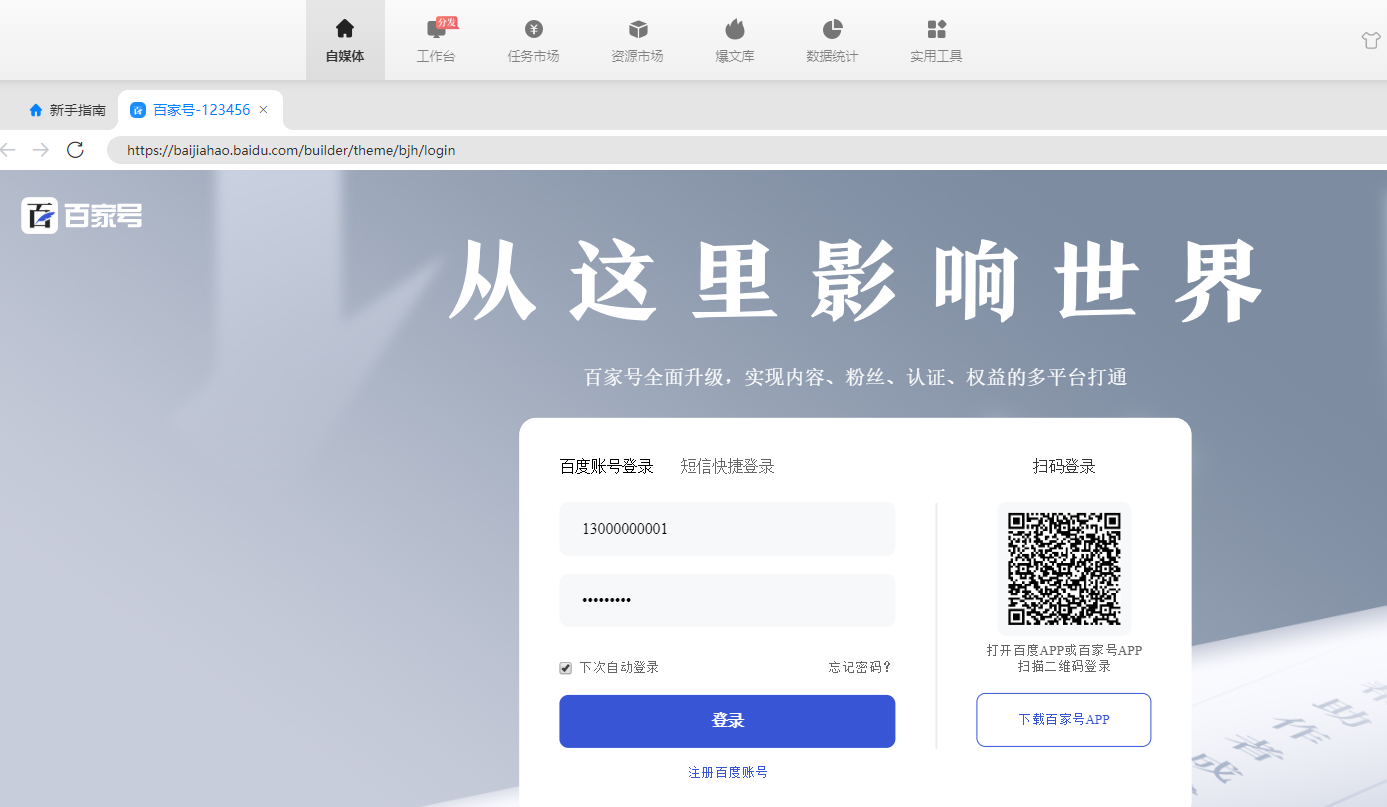
Task: Open the 忘记密码? link
Action: coord(859,667)
